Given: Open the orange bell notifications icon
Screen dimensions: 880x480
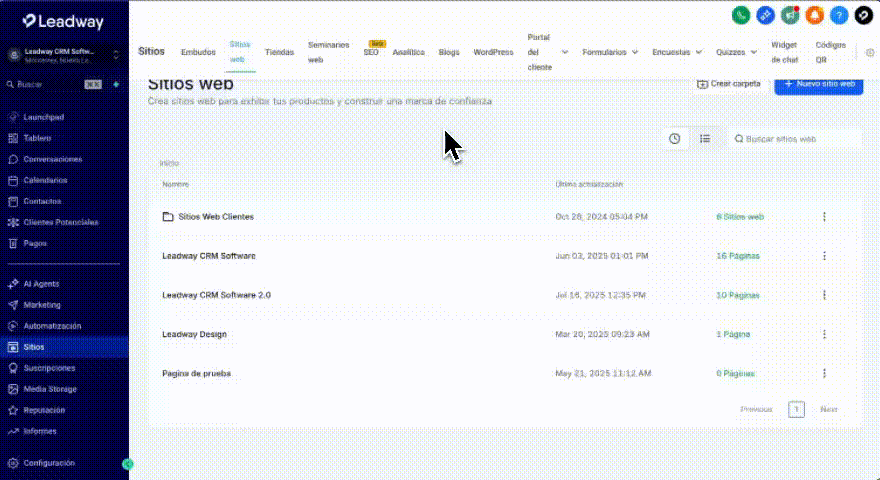Looking at the screenshot, I should click(x=814, y=15).
